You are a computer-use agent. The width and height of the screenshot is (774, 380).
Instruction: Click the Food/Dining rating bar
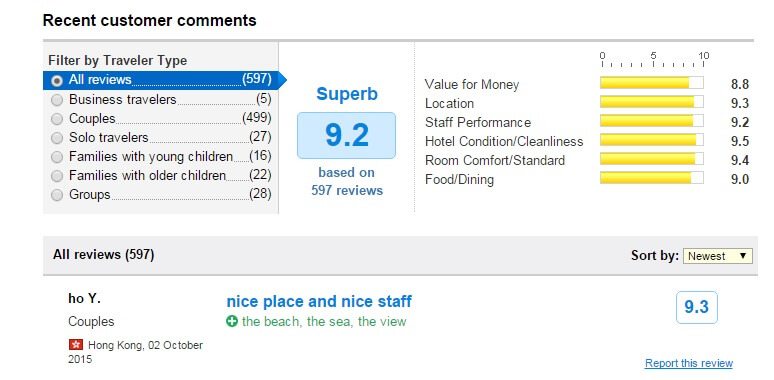coord(652,178)
